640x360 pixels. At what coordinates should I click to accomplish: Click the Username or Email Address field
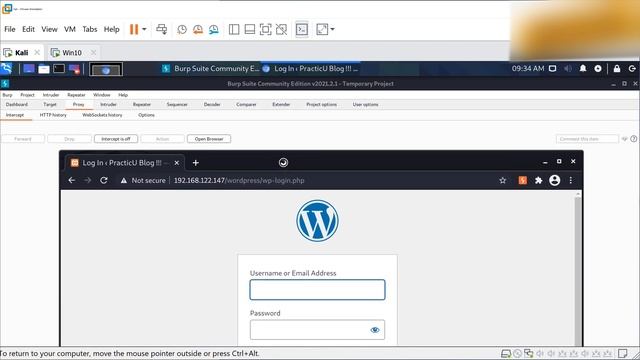[x=317, y=290]
